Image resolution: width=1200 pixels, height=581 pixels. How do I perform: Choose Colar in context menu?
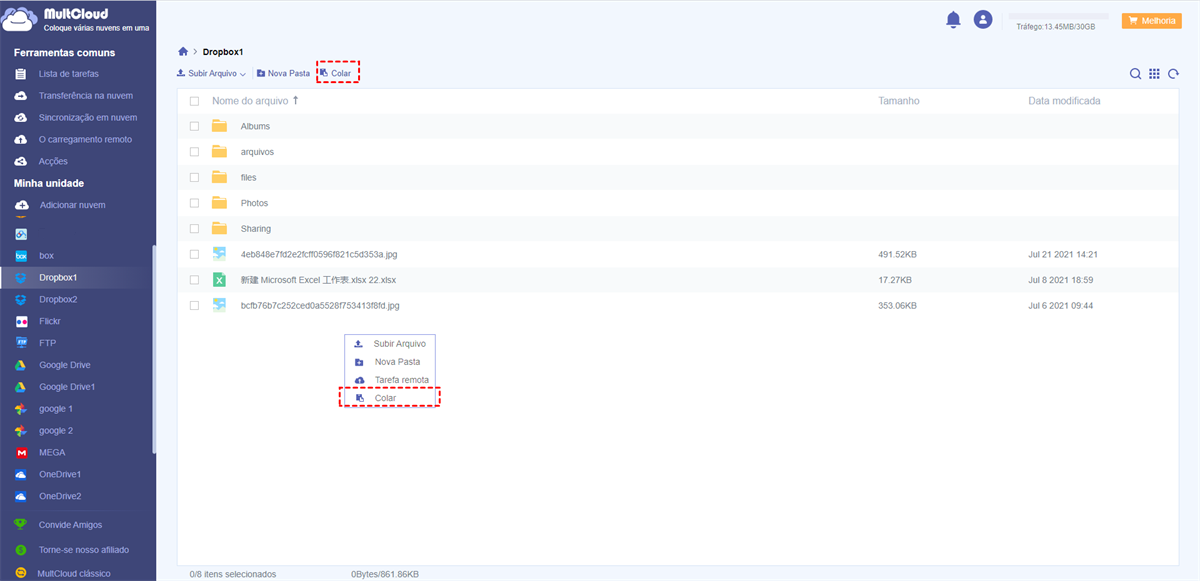pyautogui.click(x=390, y=398)
